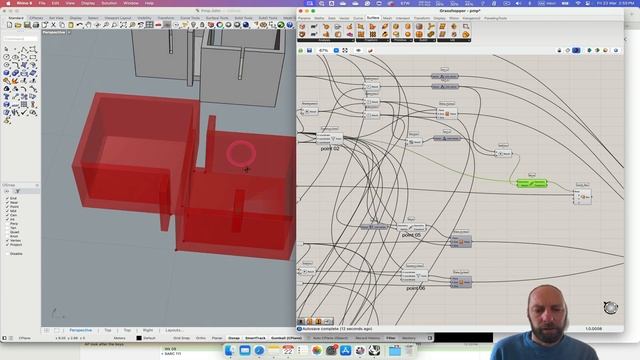The height and width of the screenshot is (360, 640).
Task: Click the Layouts... button below viewport
Action: [174, 330]
